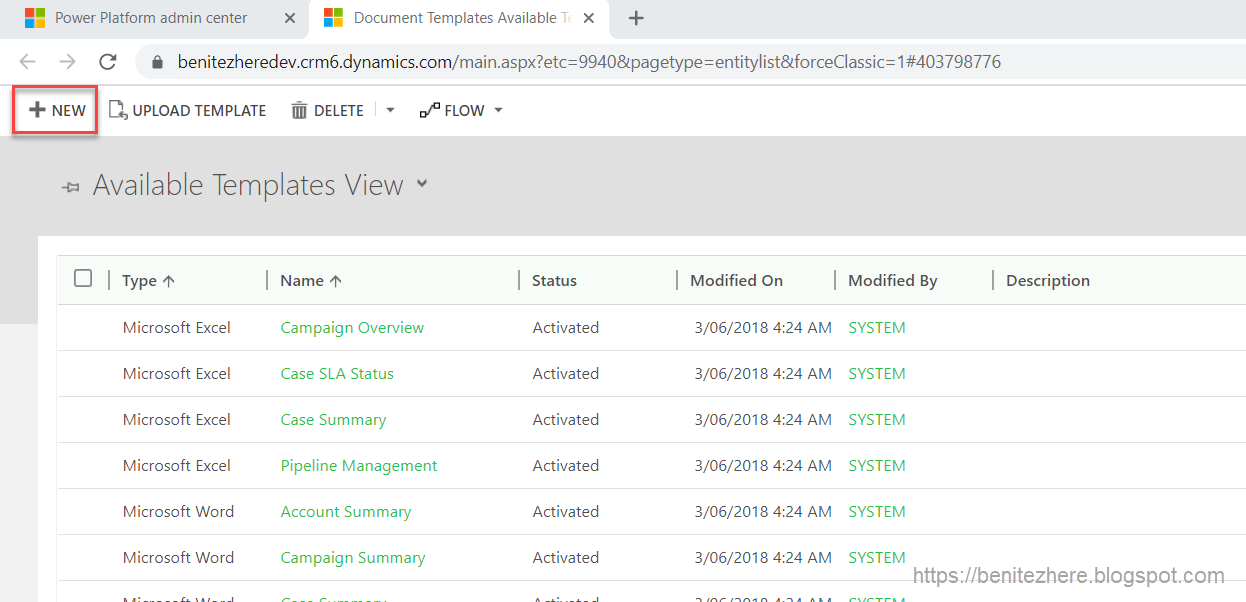Screen dimensions: 1246x602
Task: Click the browser address bar URL
Action: coord(588,62)
